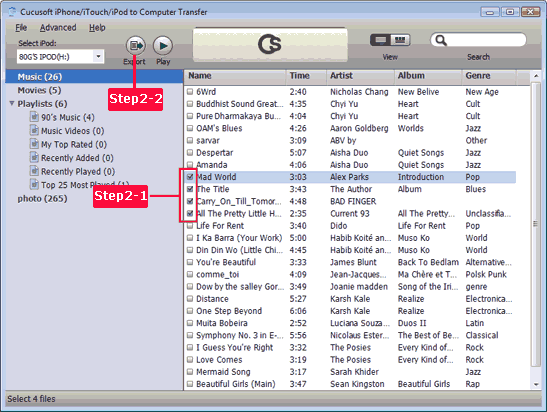Open the Music Videos playlist icon
This screenshot has width=547, height=412.
point(34,130)
